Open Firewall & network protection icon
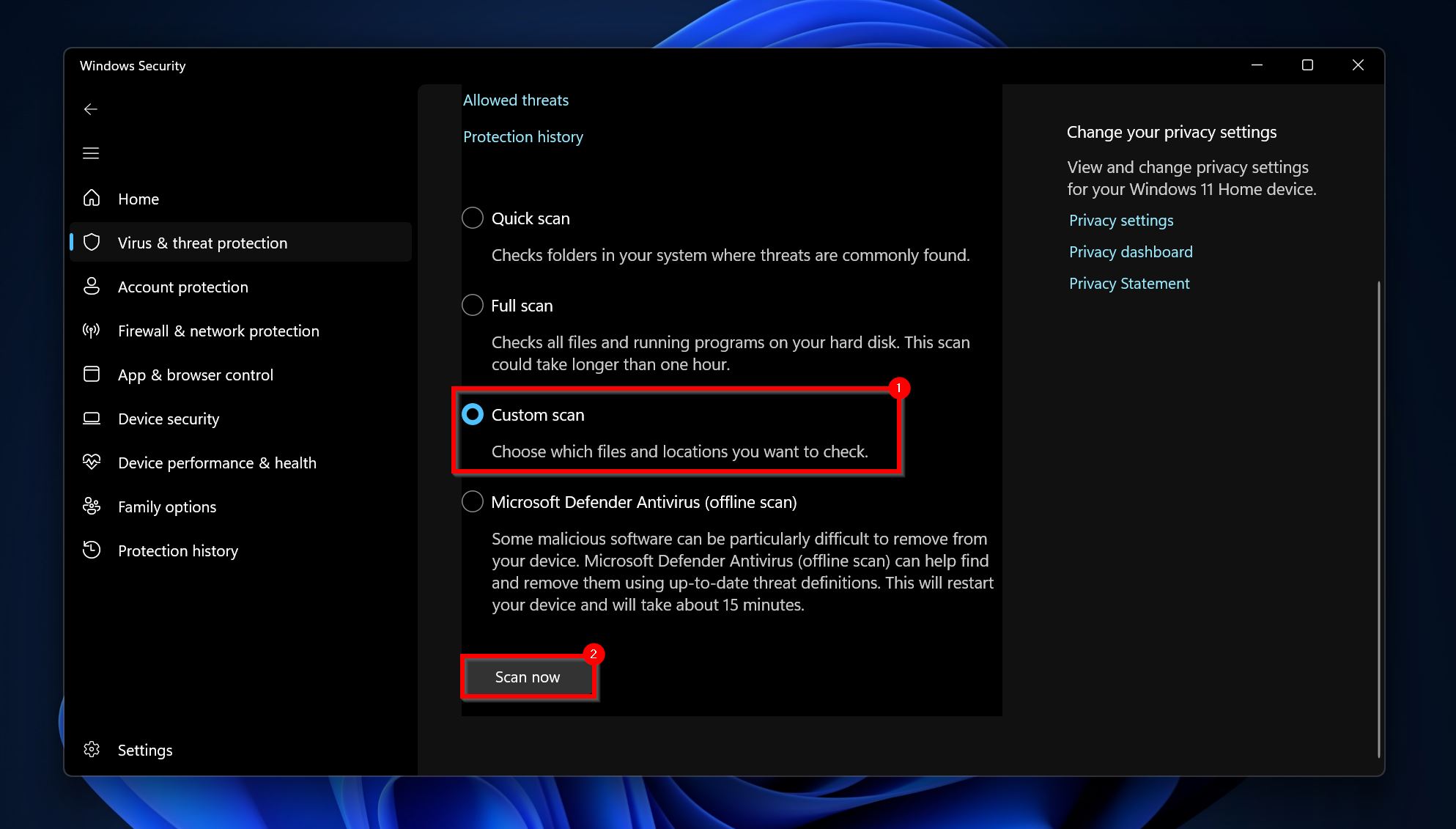Screen dimensions: 1456x829 click(92, 330)
